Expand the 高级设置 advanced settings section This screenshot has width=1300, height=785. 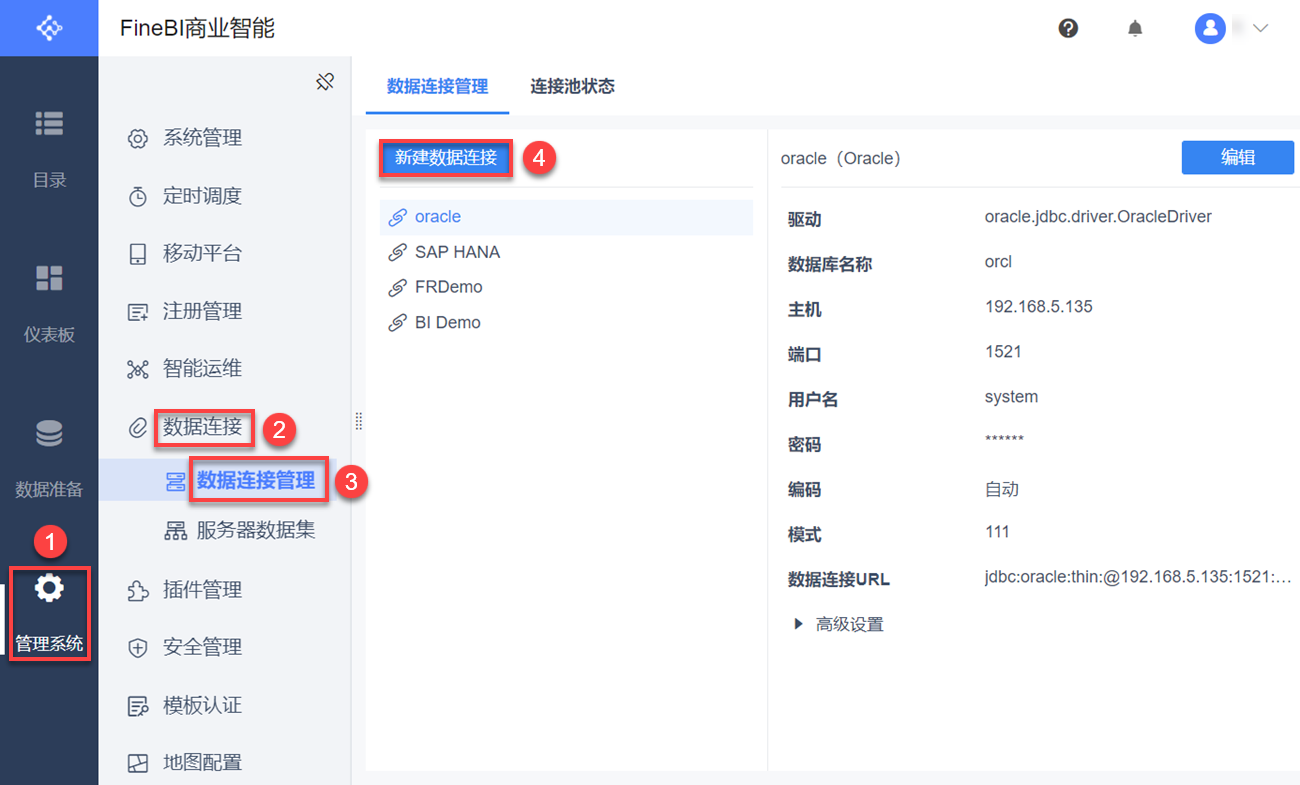(x=799, y=624)
